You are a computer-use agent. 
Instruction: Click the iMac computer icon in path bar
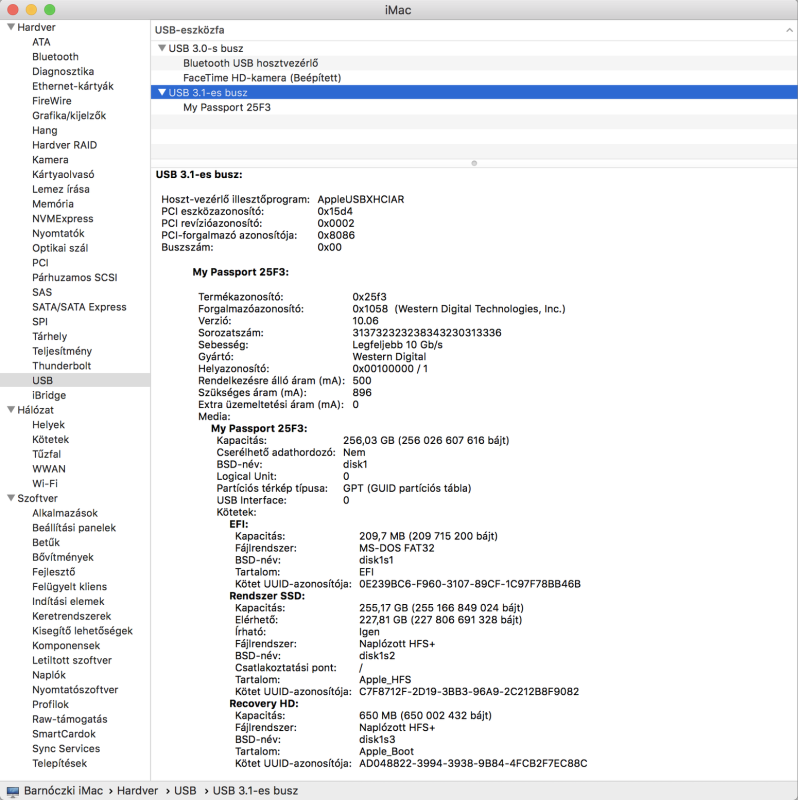(13, 791)
